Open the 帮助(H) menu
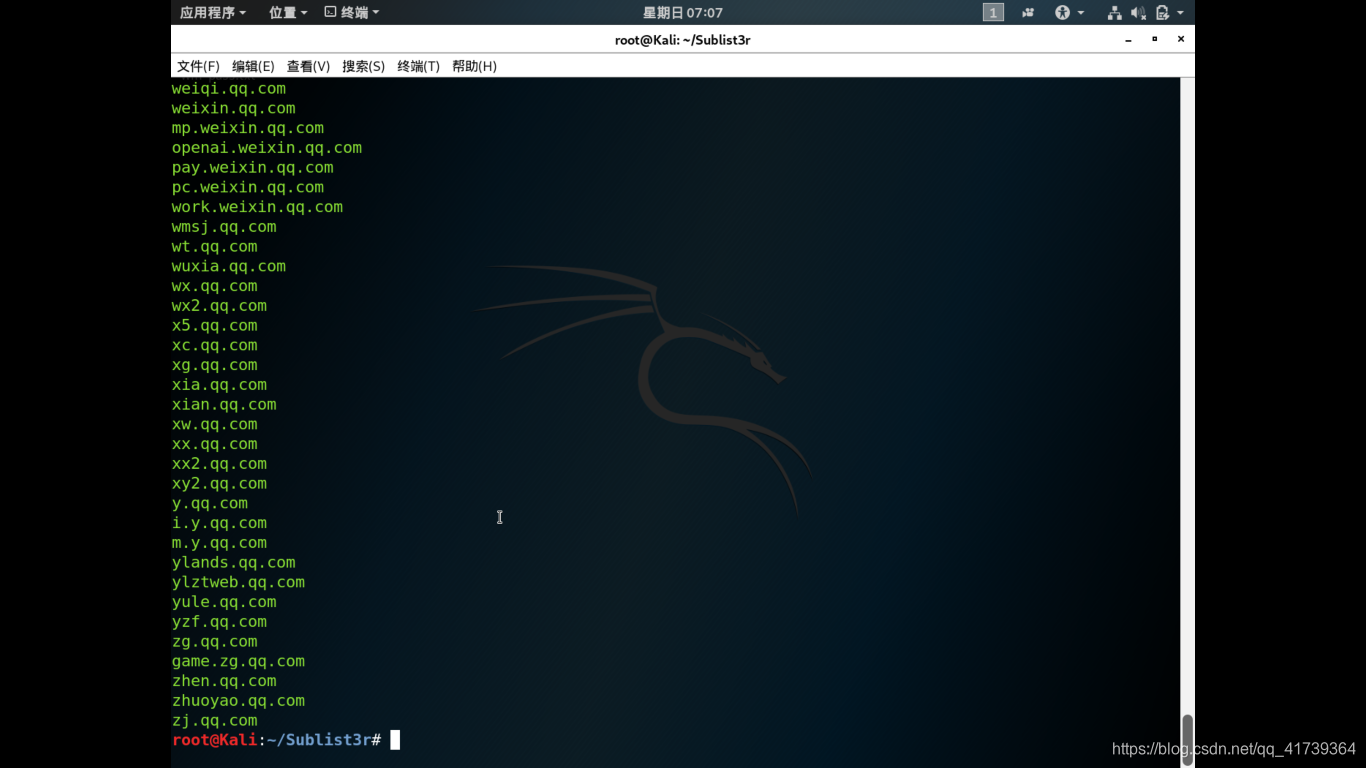The width and height of the screenshot is (1366, 768). (474, 66)
